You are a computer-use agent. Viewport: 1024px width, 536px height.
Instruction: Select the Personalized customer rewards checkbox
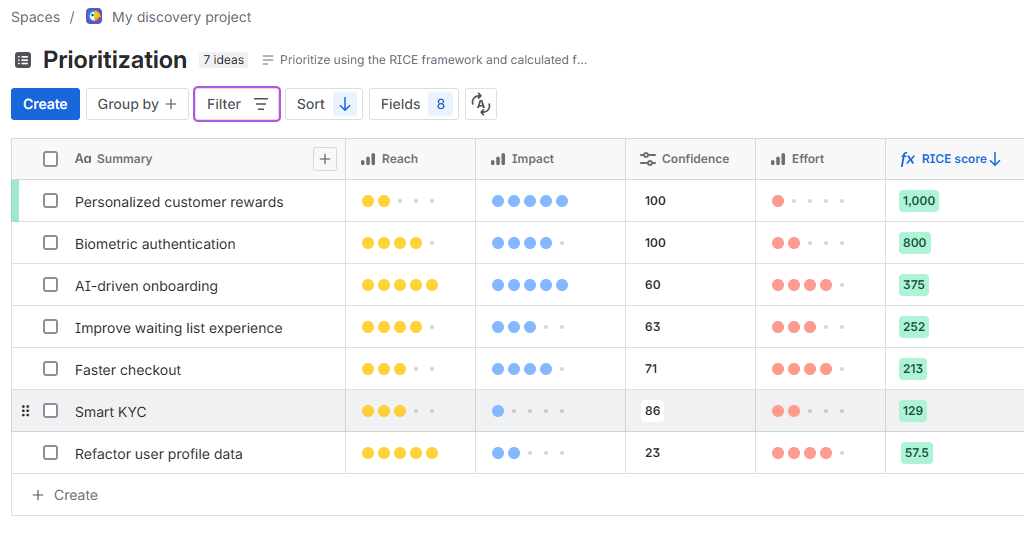coord(50,200)
